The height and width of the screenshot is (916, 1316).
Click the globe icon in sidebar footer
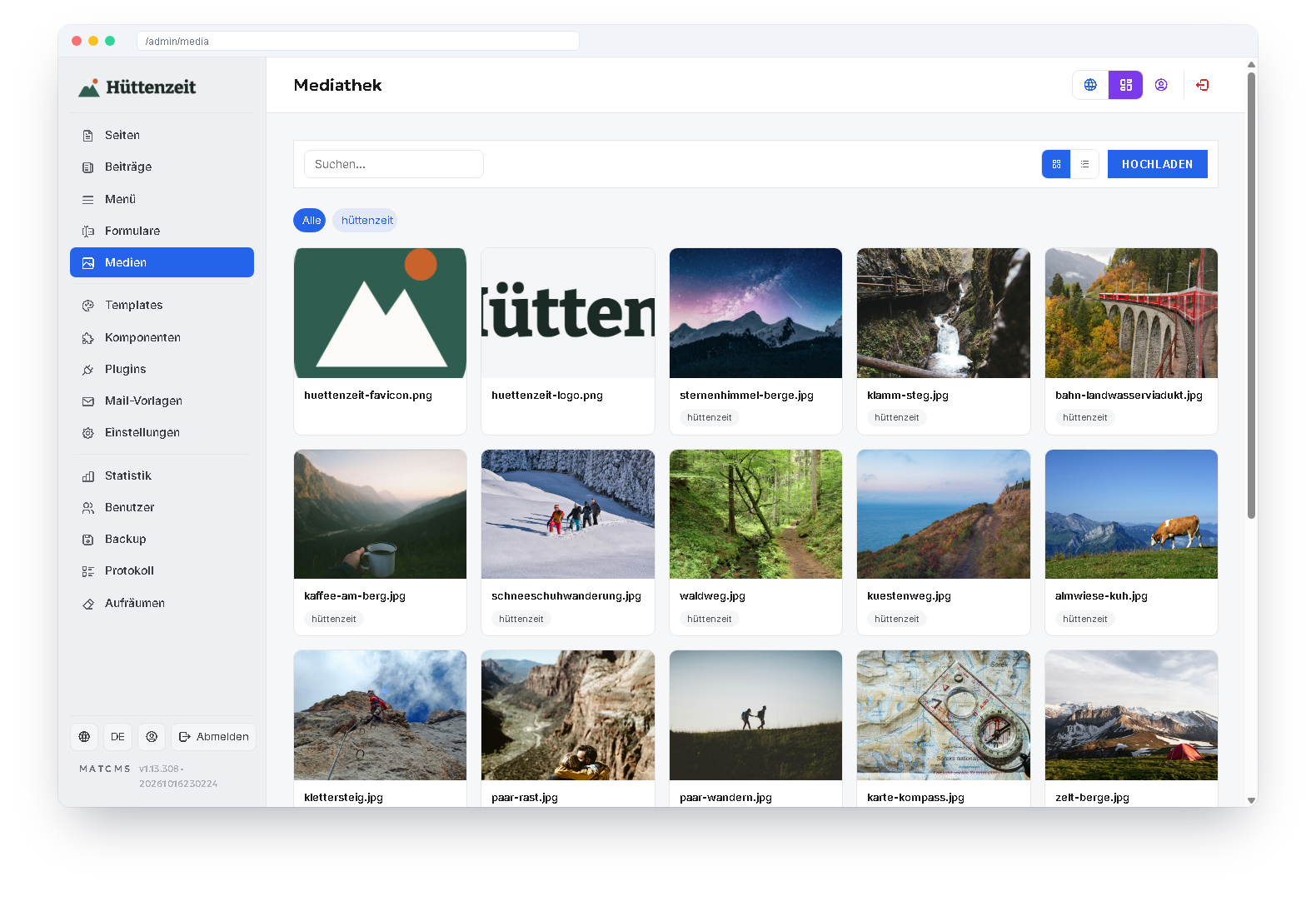point(84,737)
